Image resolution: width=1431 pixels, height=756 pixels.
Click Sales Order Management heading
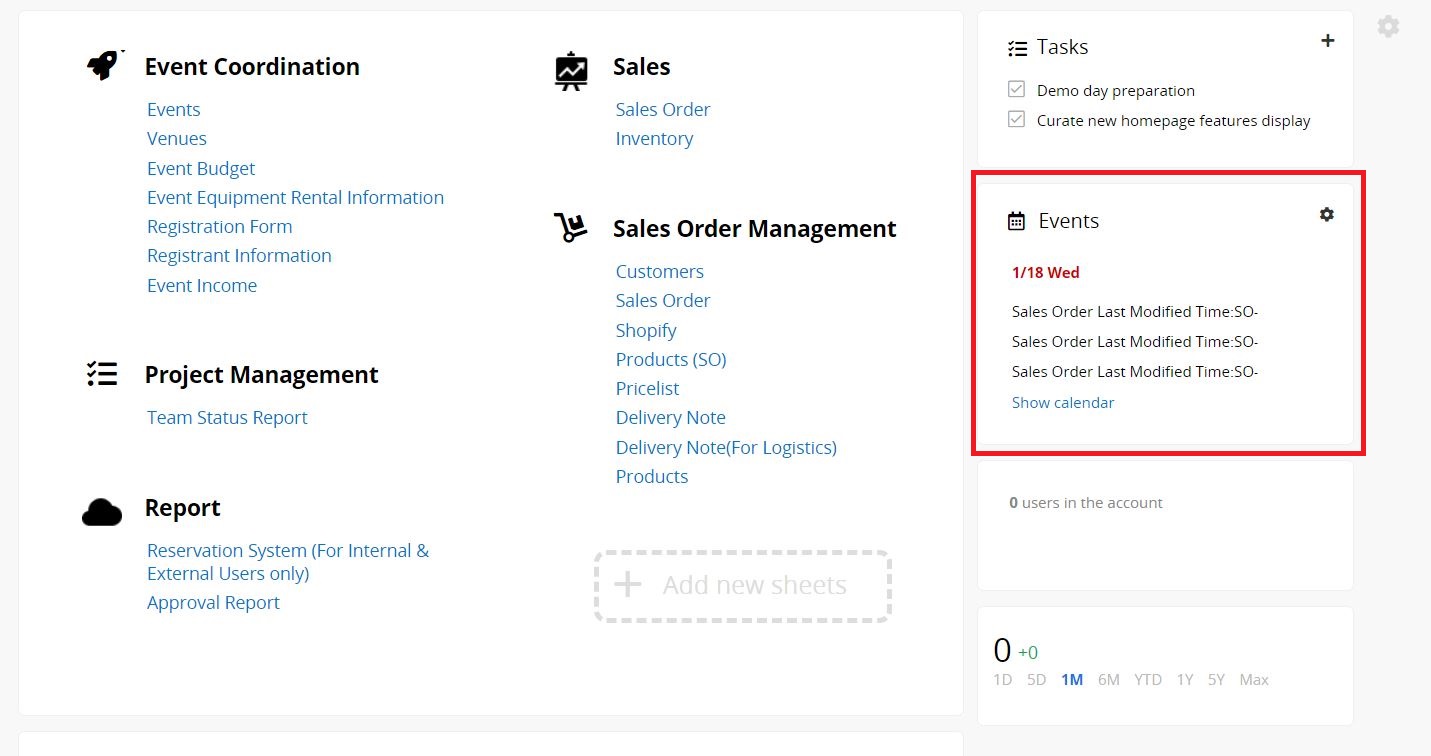click(755, 229)
